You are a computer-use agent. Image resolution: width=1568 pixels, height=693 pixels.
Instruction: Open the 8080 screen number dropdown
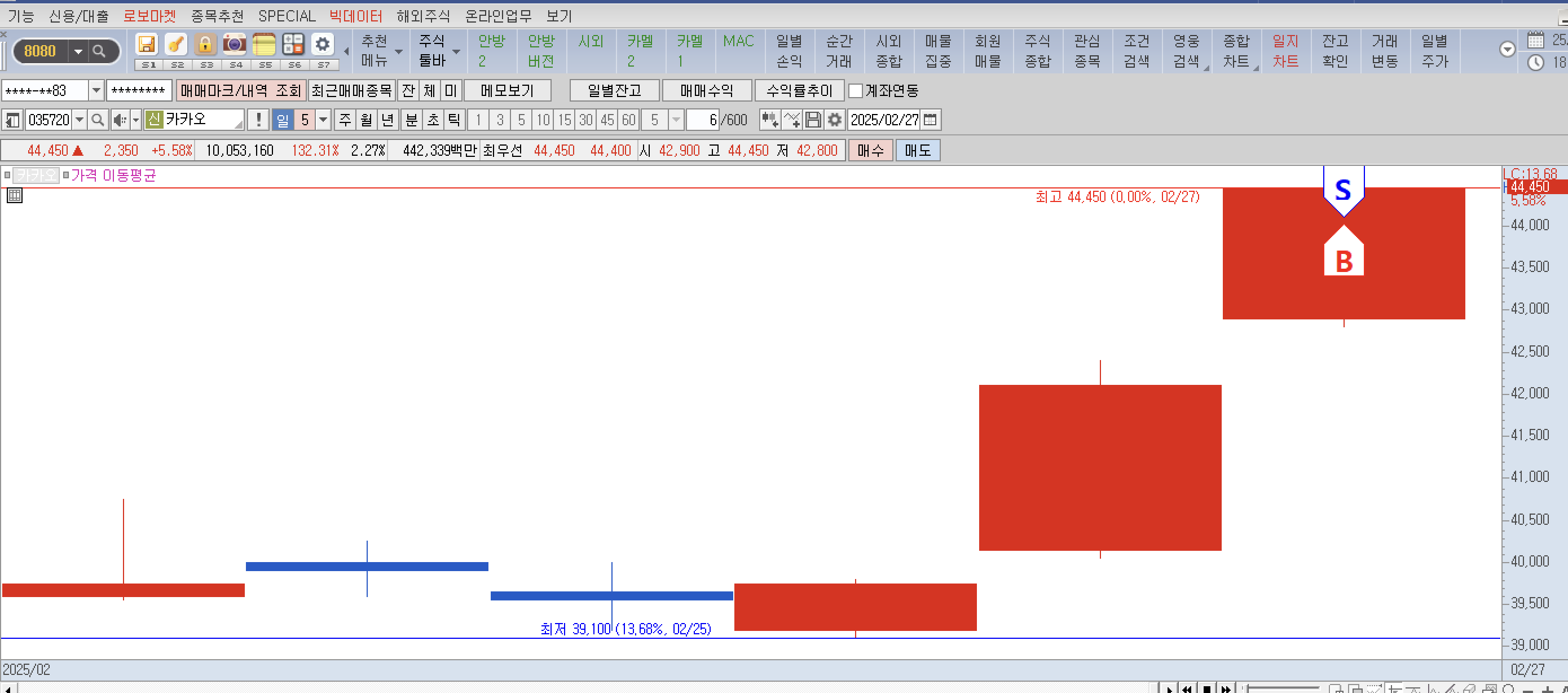[x=78, y=51]
